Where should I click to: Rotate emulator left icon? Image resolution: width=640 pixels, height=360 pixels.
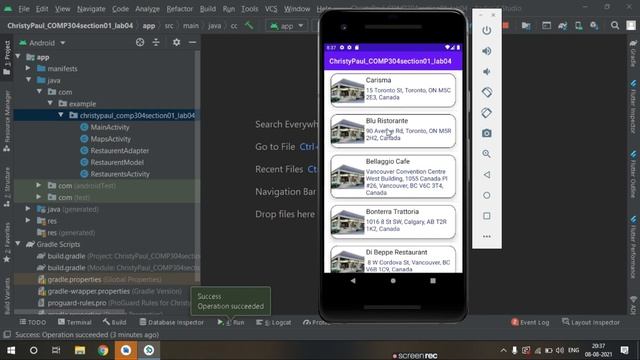tap(487, 92)
